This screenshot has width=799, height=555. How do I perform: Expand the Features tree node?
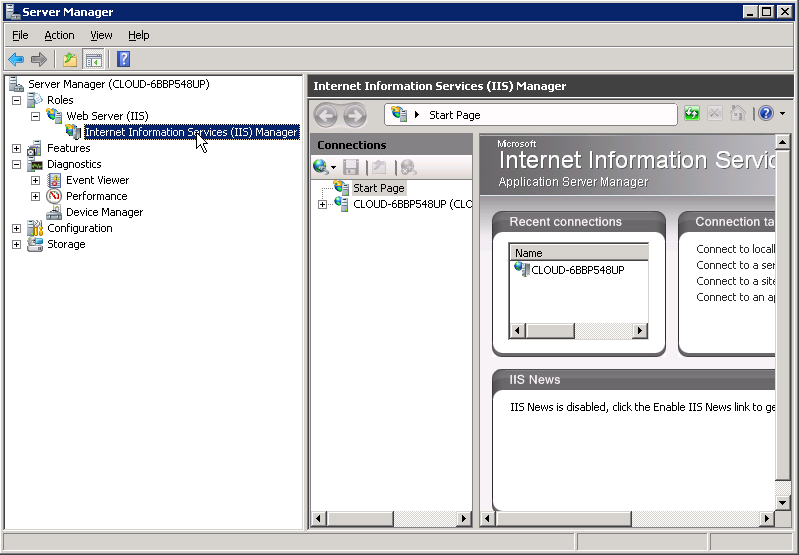pyautogui.click(x=16, y=148)
